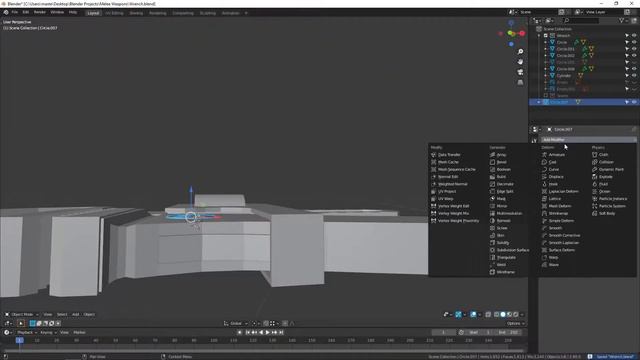Collapse the Wrench collection in outliner
This screenshot has height=360, width=640.
click(539, 36)
